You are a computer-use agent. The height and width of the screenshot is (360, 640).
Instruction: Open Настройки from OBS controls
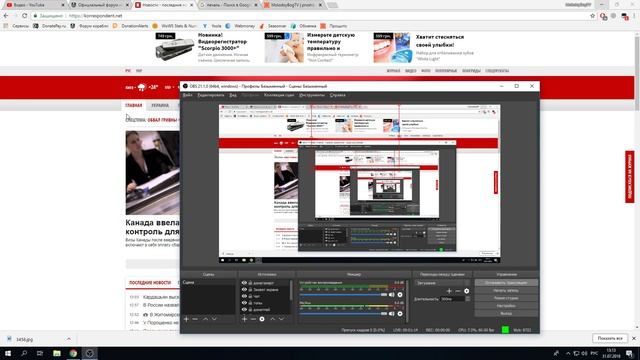point(506,306)
